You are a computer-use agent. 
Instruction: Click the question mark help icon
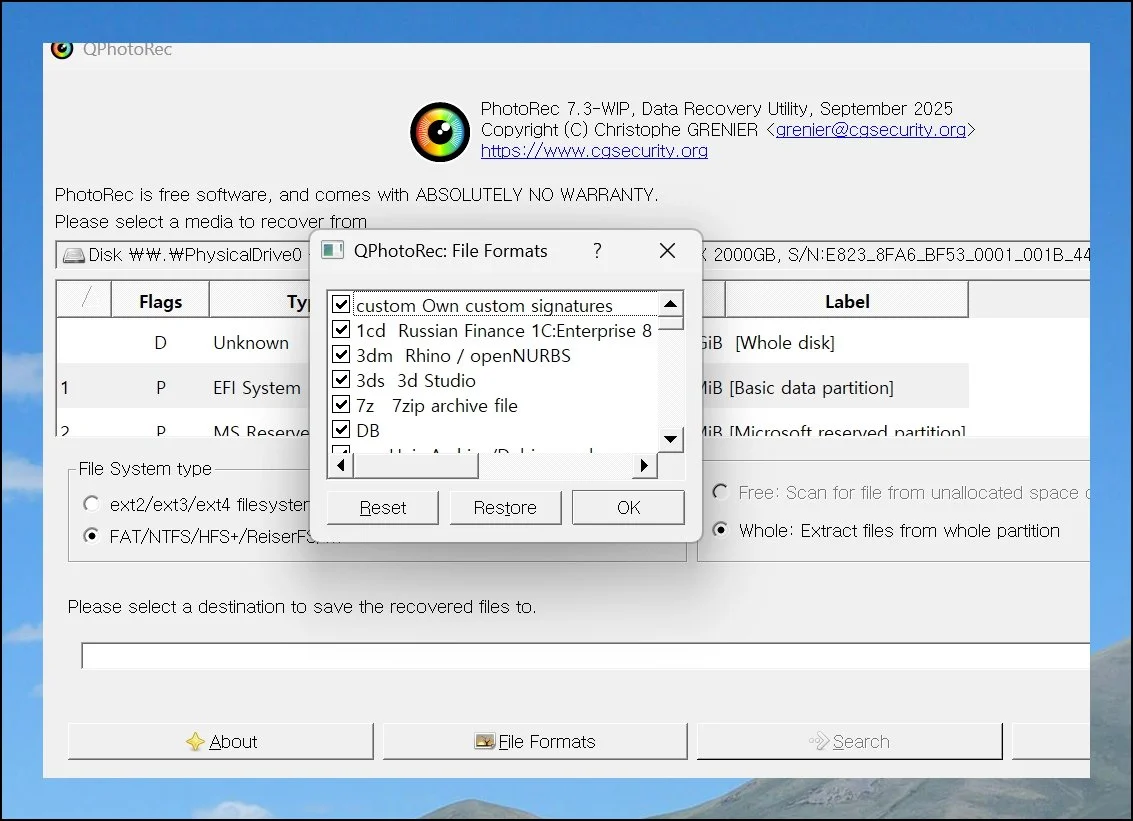coord(597,250)
